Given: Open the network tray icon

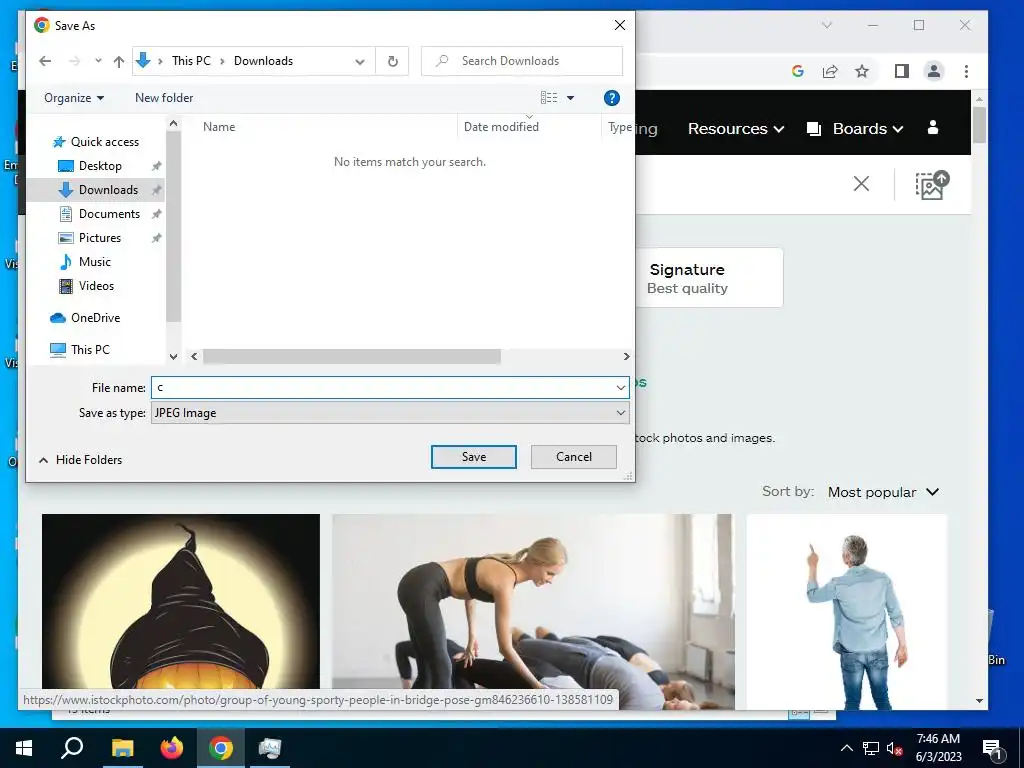Looking at the screenshot, I should click(871, 748).
